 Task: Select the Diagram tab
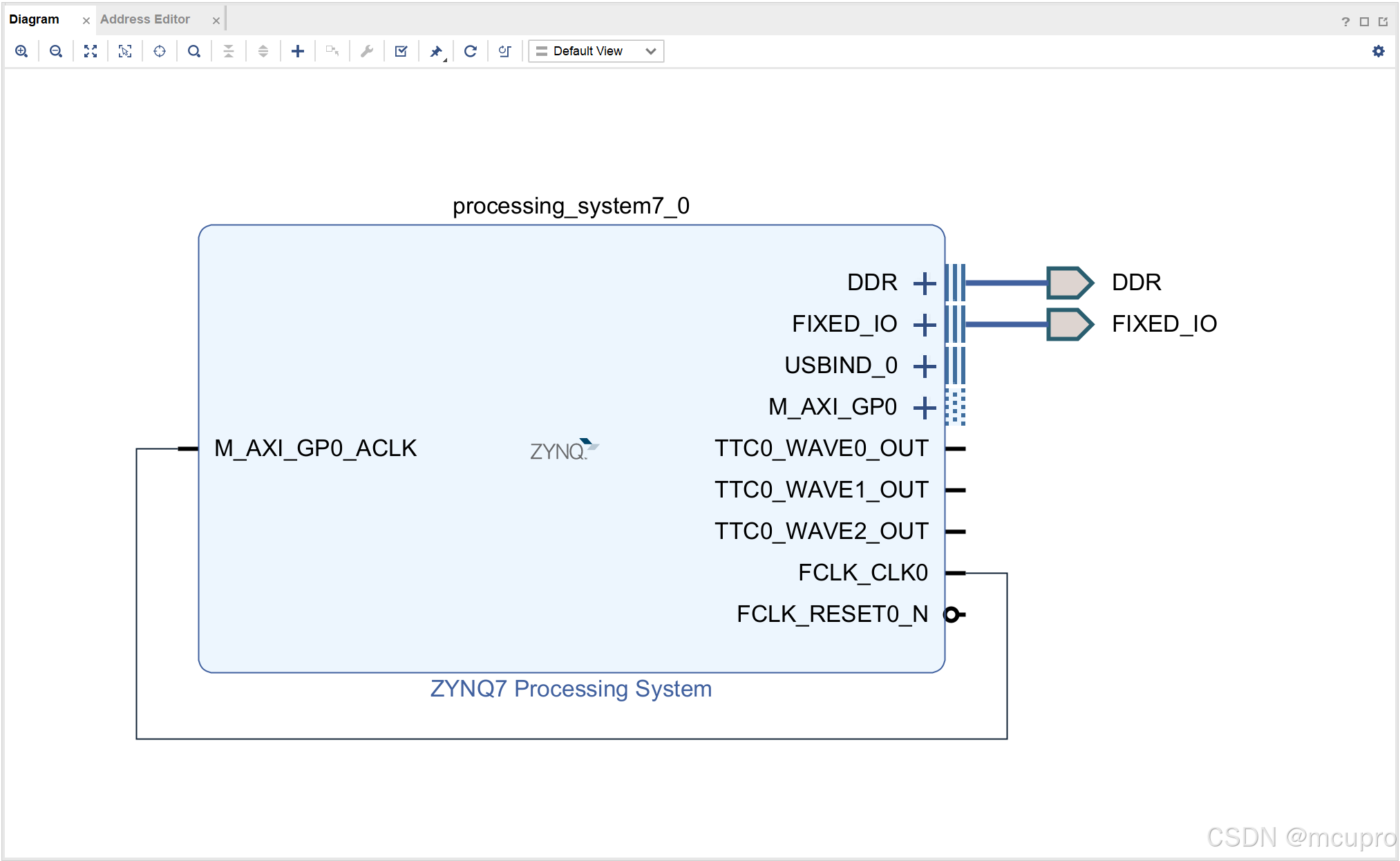pyautogui.click(x=35, y=19)
